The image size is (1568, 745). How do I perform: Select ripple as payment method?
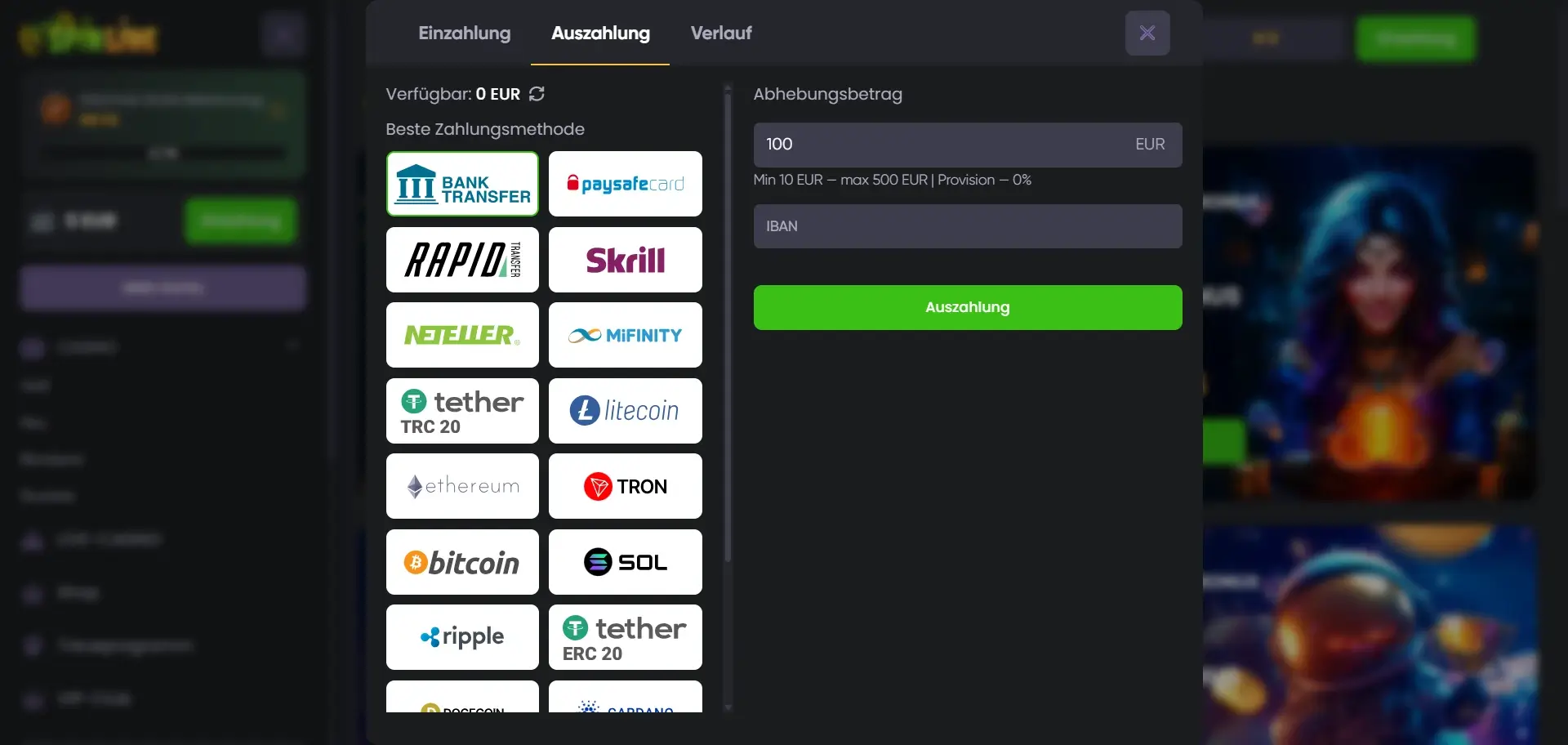click(x=462, y=637)
